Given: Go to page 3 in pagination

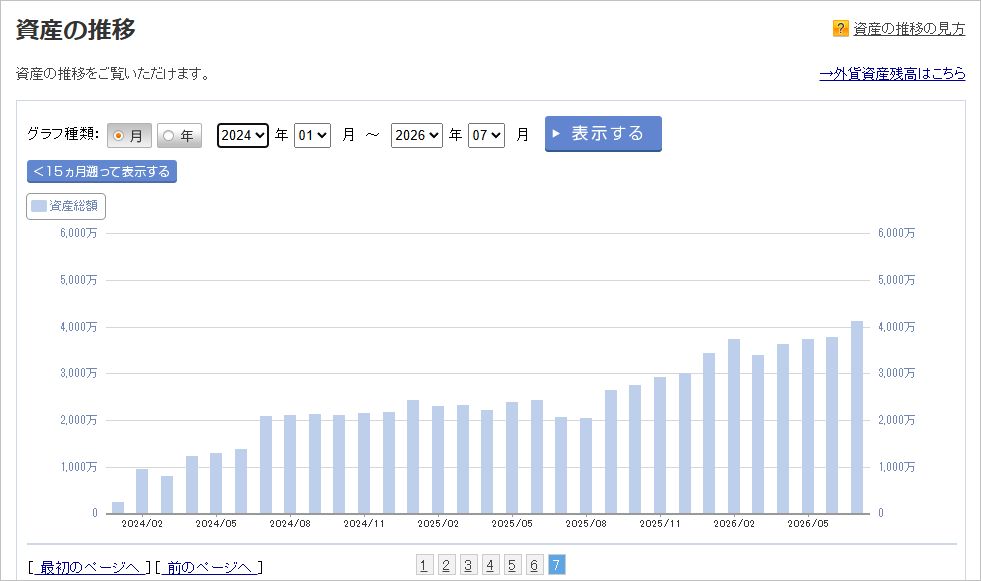Looking at the screenshot, I should point(468,565).
